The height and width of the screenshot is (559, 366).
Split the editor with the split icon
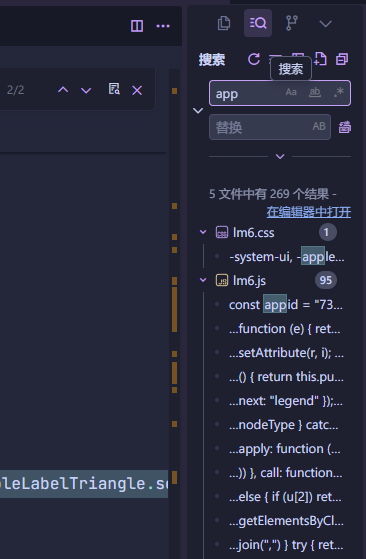coord(137,26)
